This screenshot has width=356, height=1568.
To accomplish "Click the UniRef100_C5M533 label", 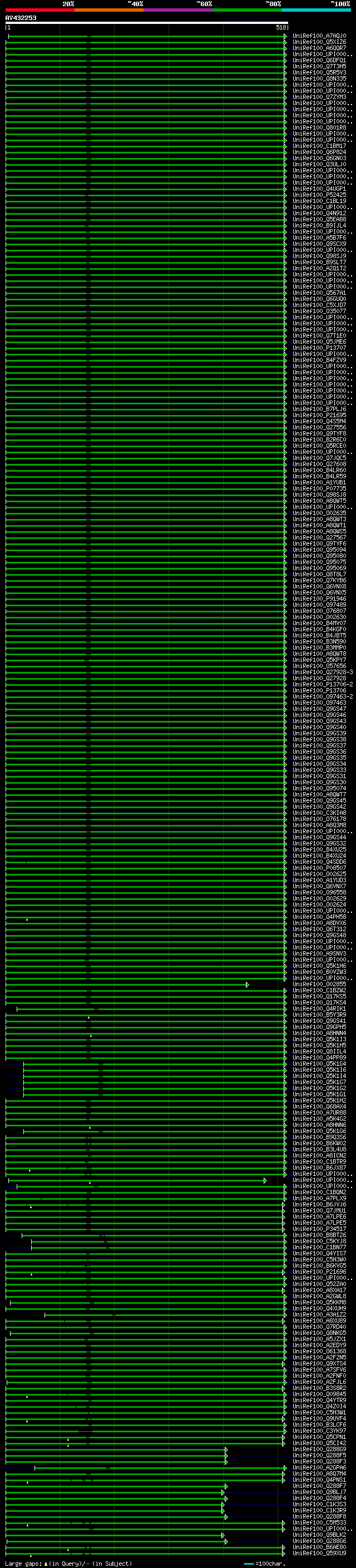I will click(x=319, y=1522).
